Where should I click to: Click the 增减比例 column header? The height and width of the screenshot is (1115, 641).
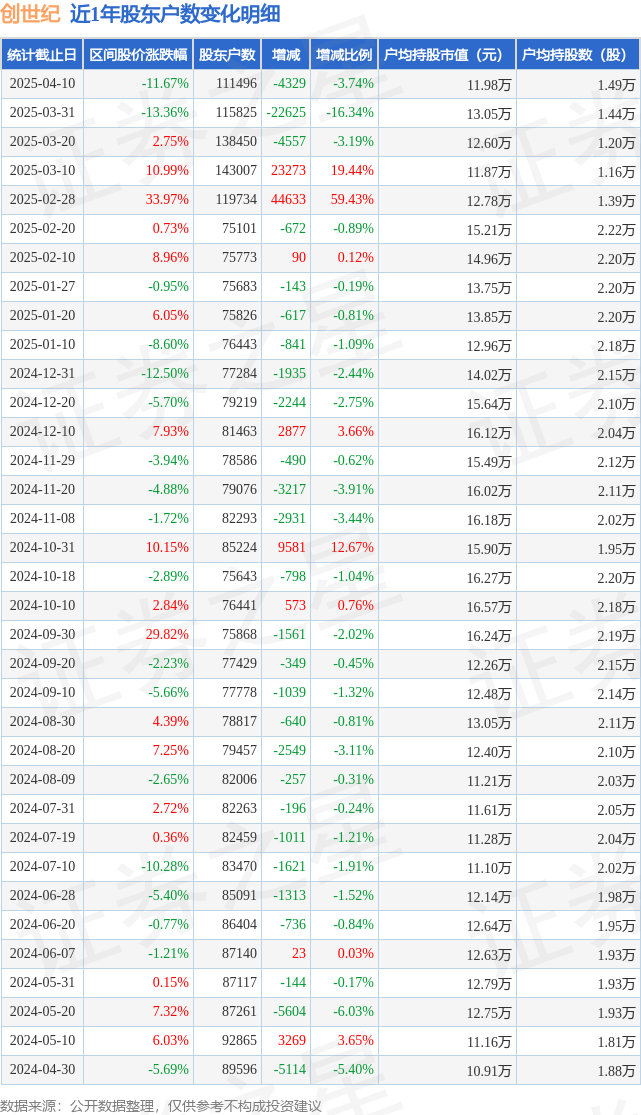(x=344, y=55)
